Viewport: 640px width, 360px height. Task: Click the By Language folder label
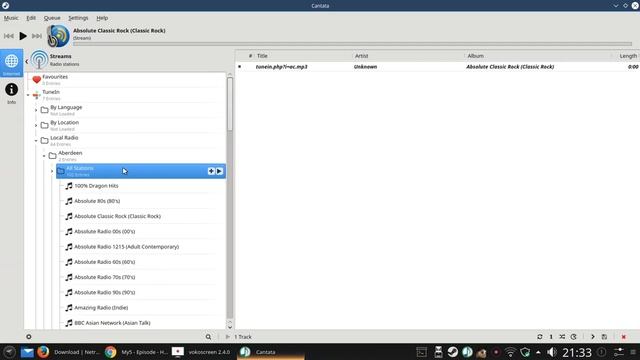(66, 107)
